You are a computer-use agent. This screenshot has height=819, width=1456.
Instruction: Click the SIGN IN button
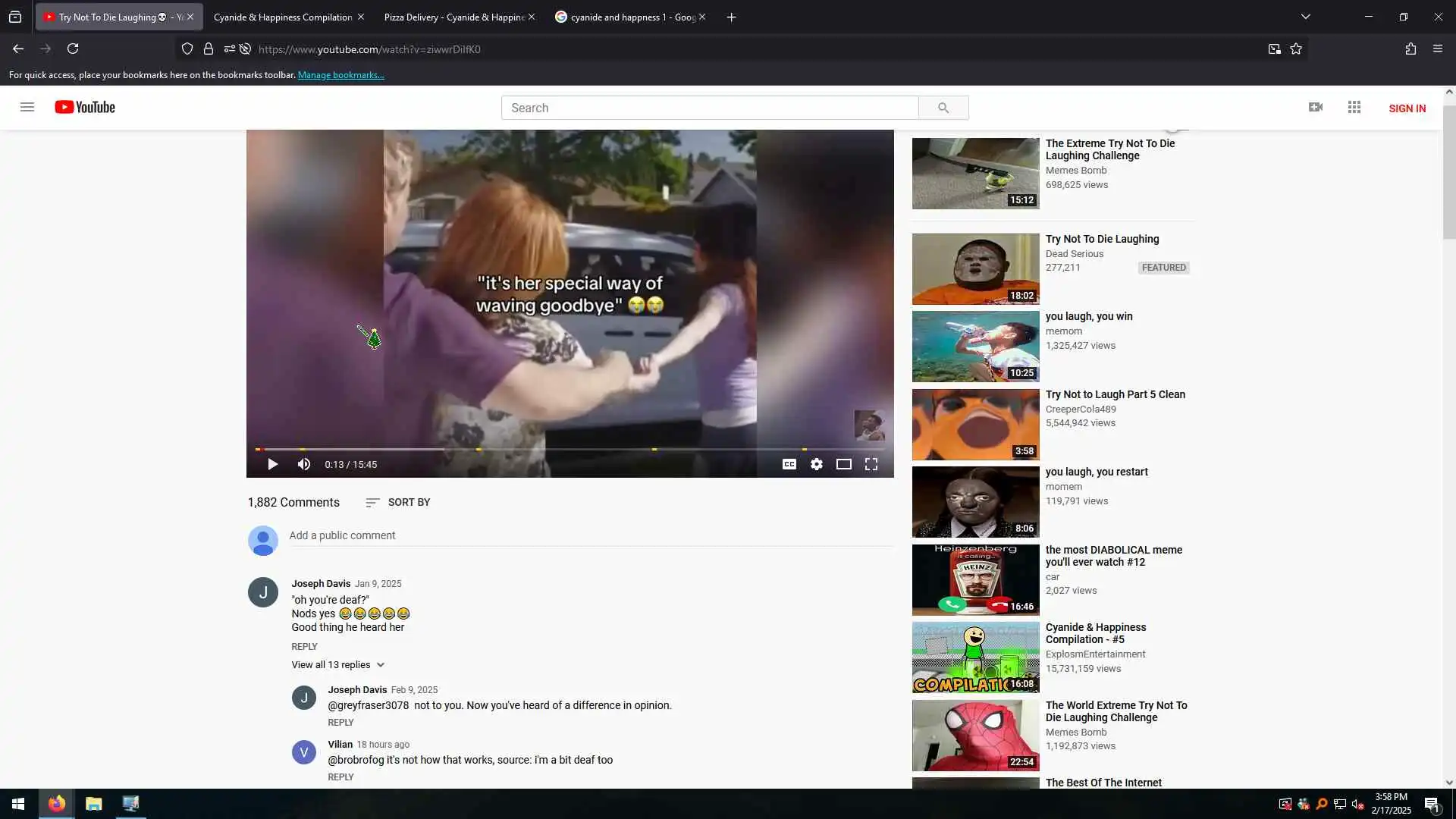[x=1407, y=108]
